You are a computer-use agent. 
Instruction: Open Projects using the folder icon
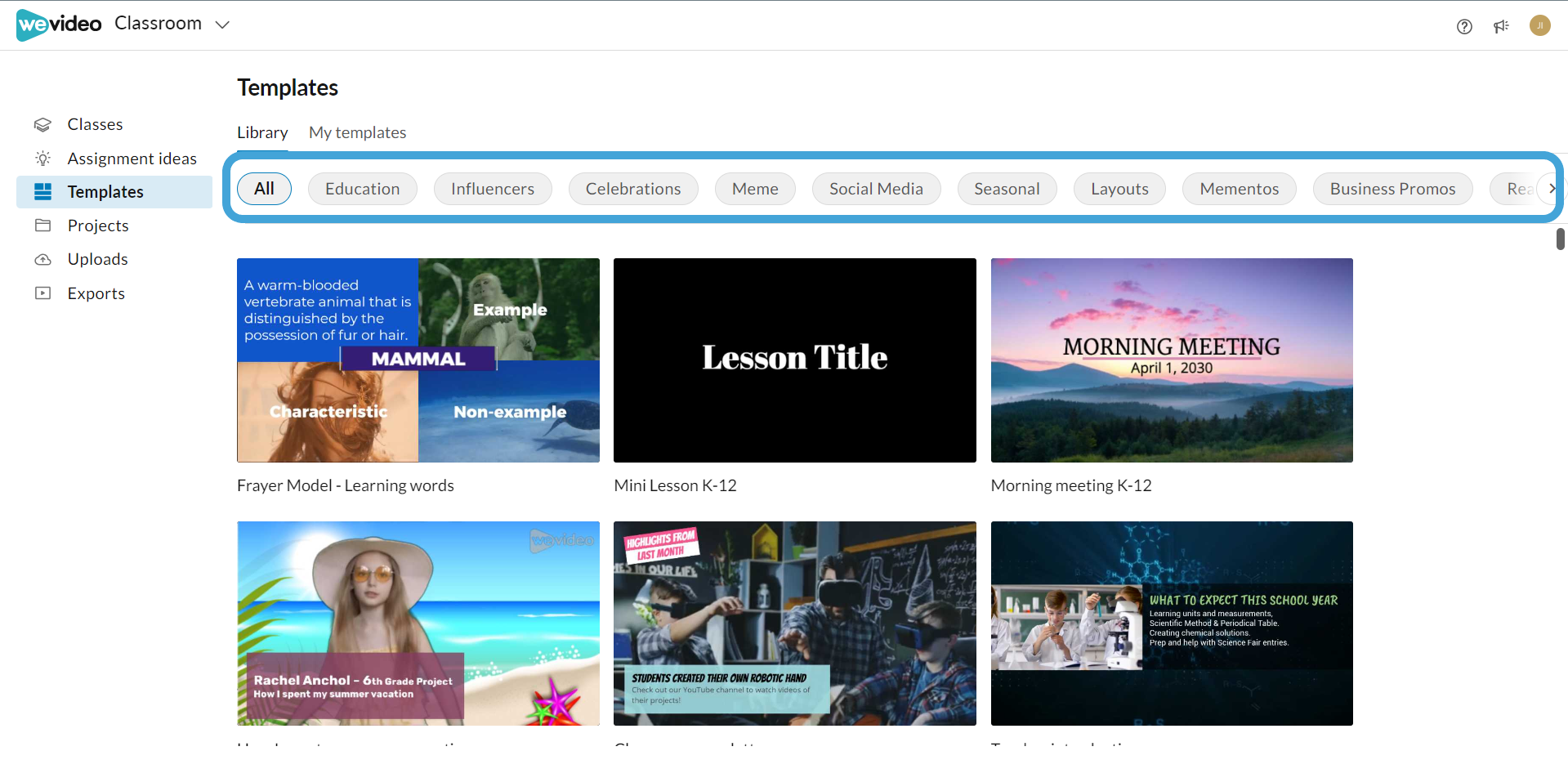[42, 225]
